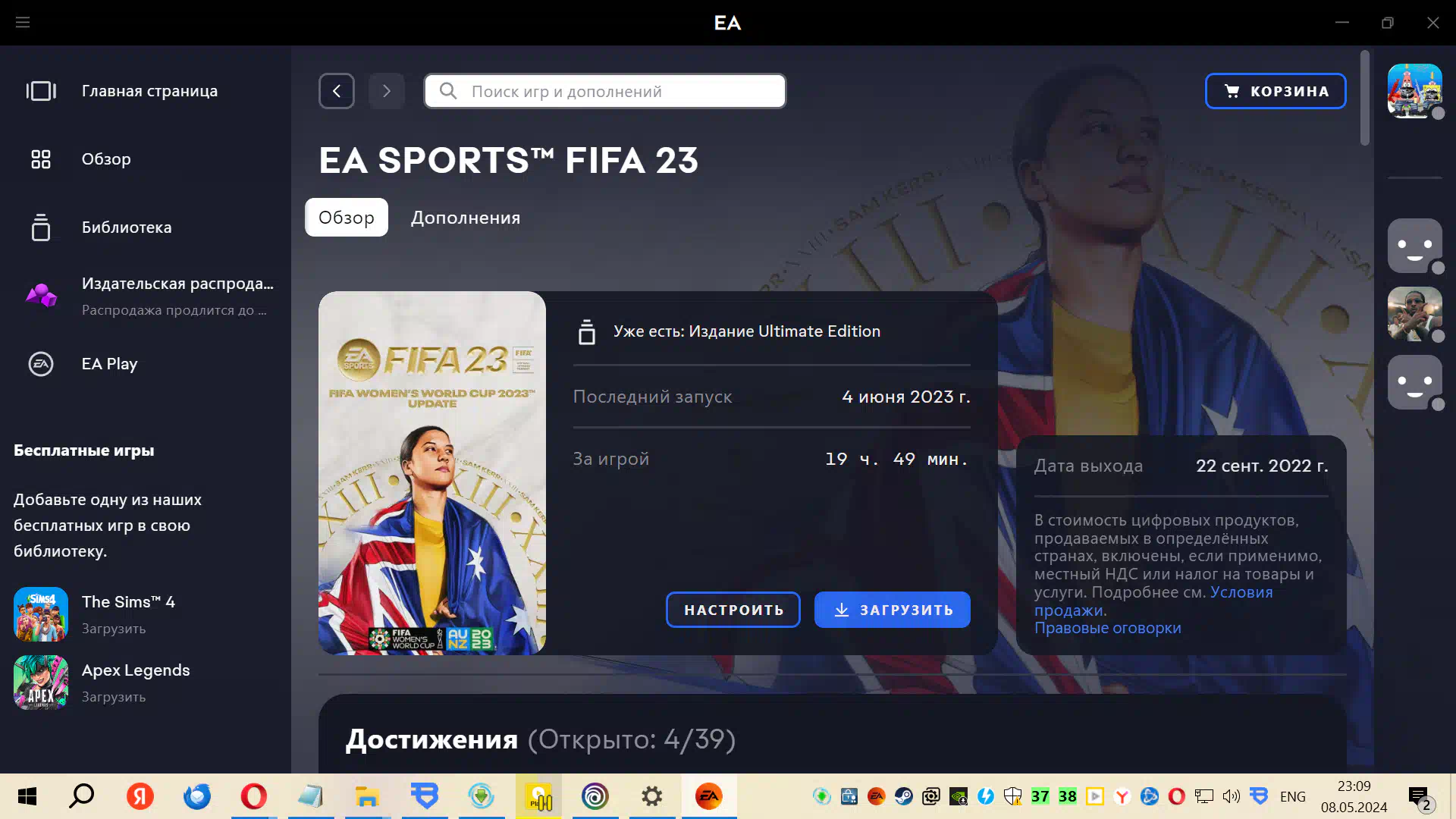The image size is (1456, 819).
Task: Select the Обзор tab under game title
Action: tap(347, 218)
